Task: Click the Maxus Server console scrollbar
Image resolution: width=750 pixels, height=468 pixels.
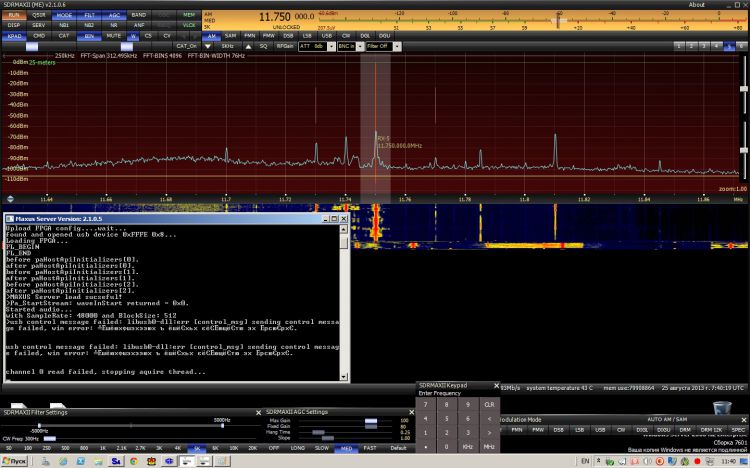Action: coord(343,302)
